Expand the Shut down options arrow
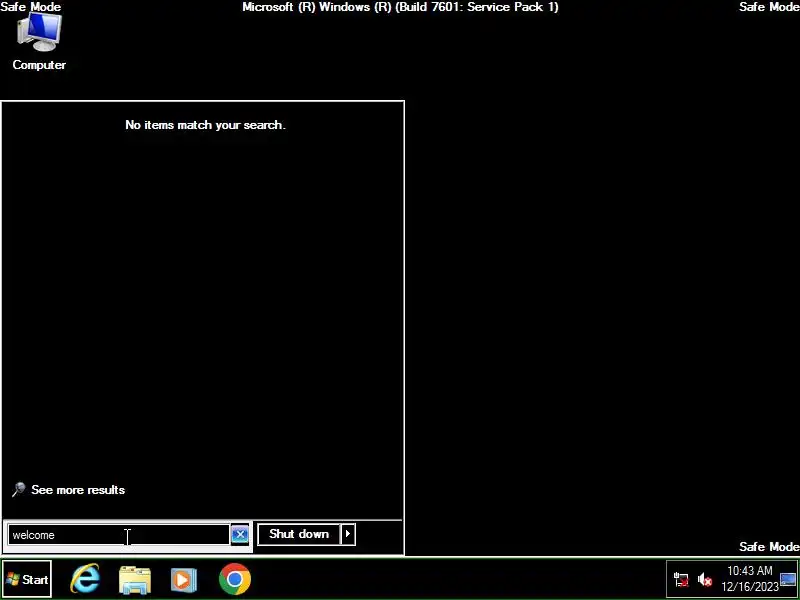800x600 pixels. [348, 534]
